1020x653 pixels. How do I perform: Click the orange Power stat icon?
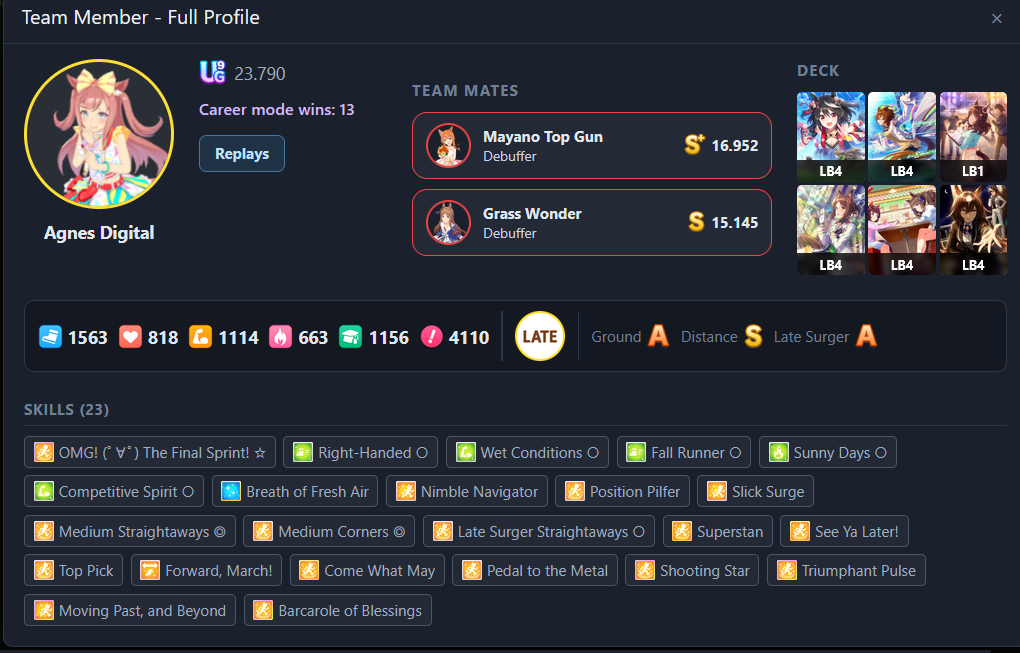pyautogui.click(x=200, y=337)
